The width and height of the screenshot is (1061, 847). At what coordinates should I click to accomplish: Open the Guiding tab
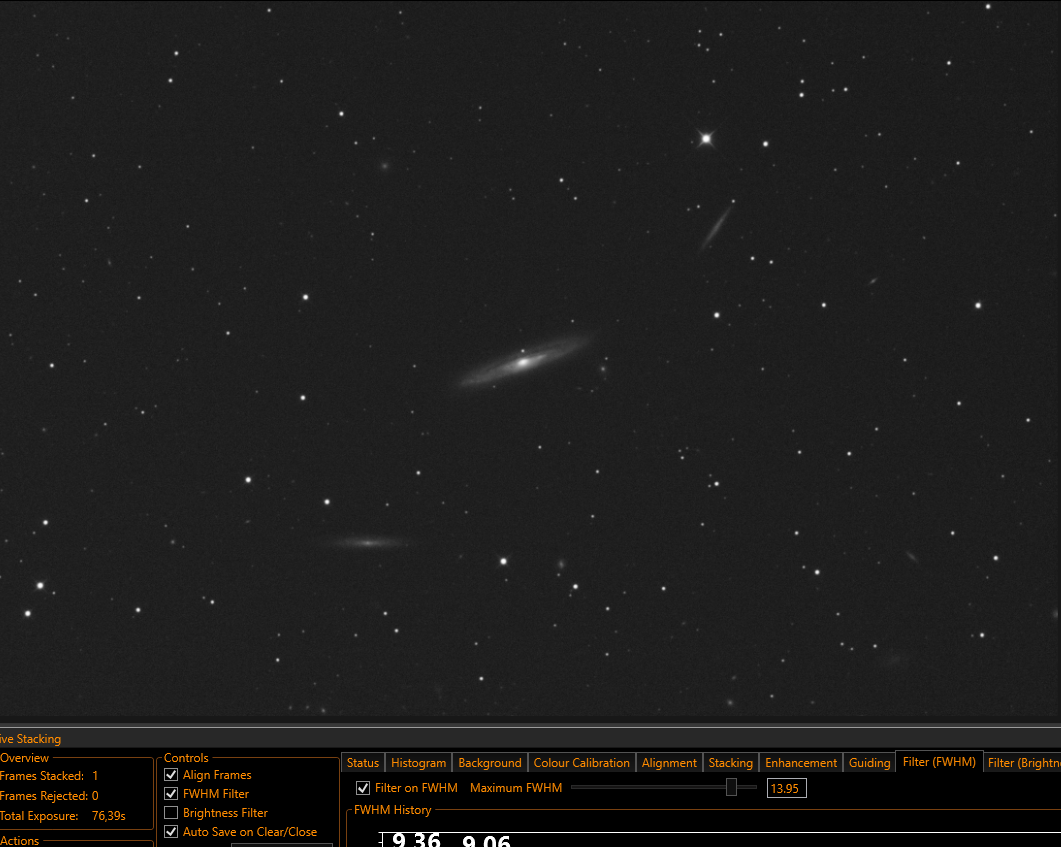pyautogui.click(x=869, y=762)
